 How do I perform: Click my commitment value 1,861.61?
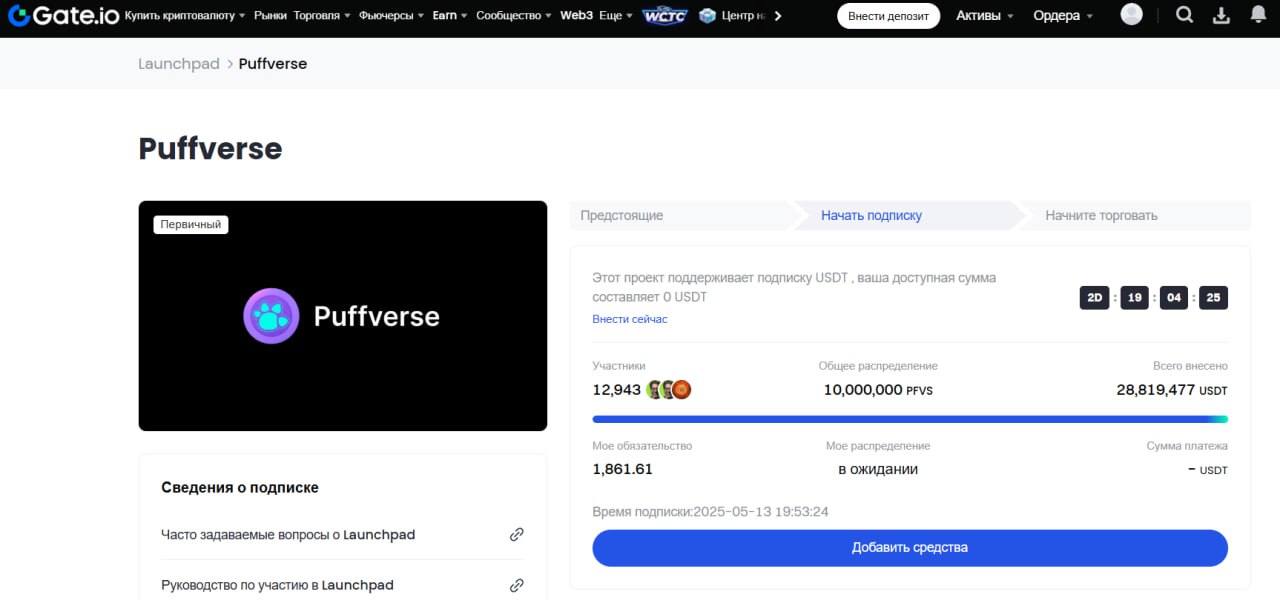[x=622, y=469]
